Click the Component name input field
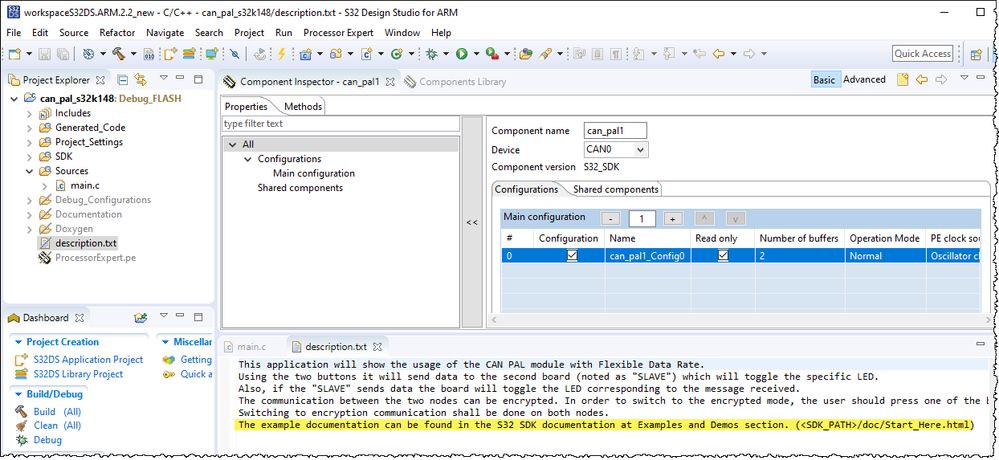Image resolution: width=999 pixels, height=460 pixels. click(x=615, y=131)
